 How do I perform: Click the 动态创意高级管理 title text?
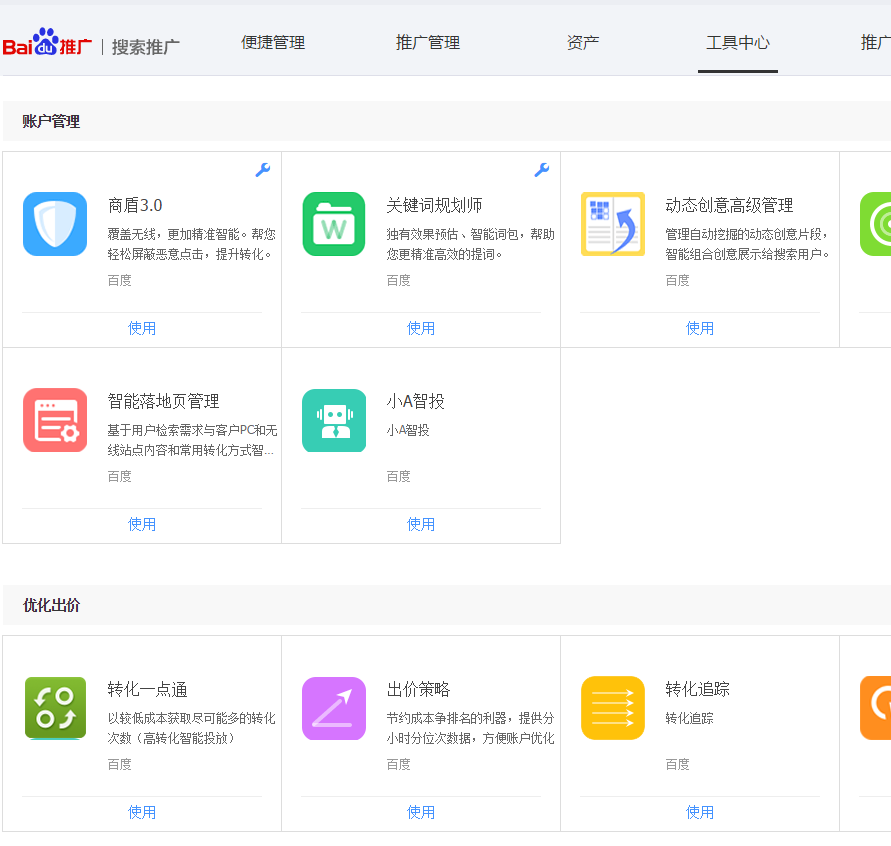tap(729, 205)
